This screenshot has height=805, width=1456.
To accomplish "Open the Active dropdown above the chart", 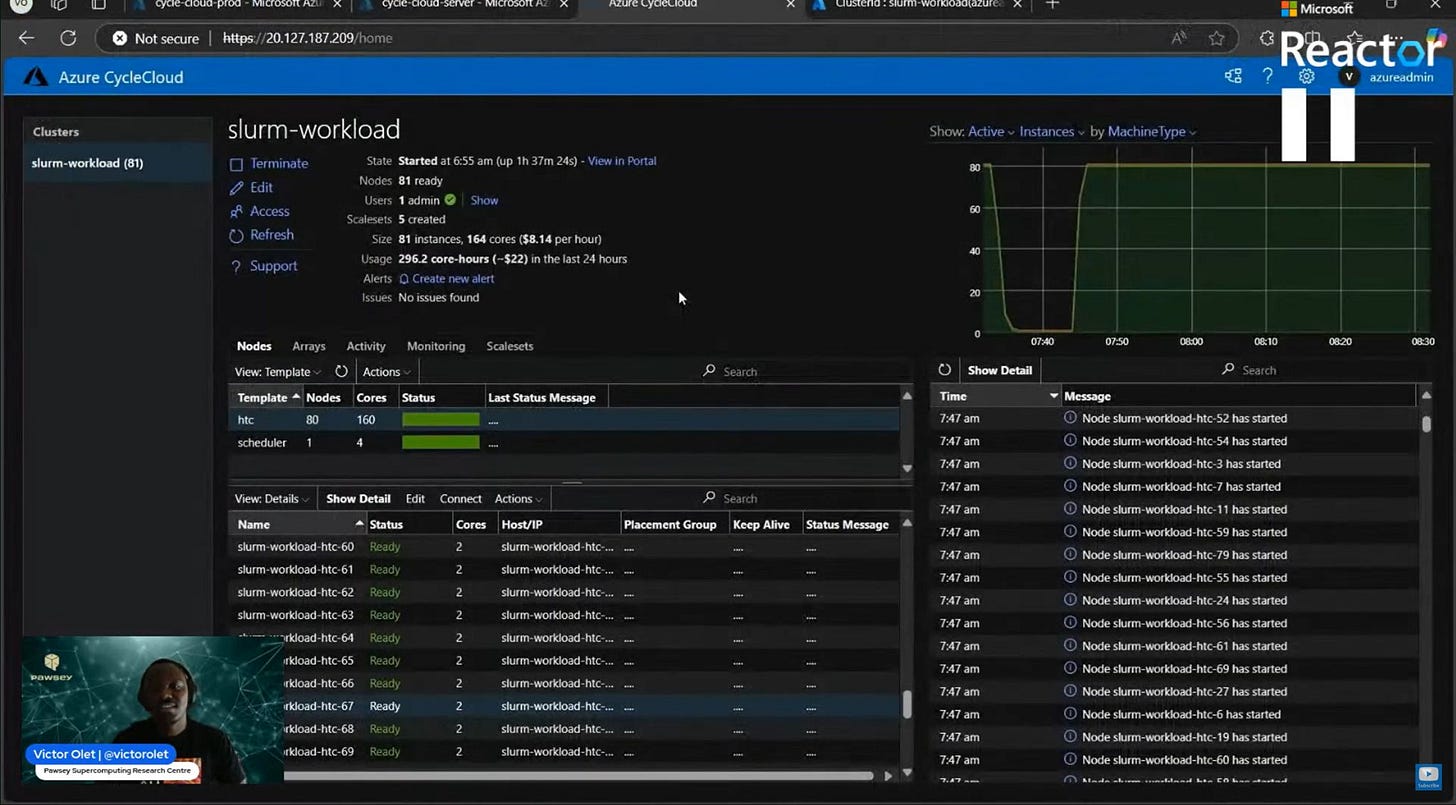I will (991, 132).
